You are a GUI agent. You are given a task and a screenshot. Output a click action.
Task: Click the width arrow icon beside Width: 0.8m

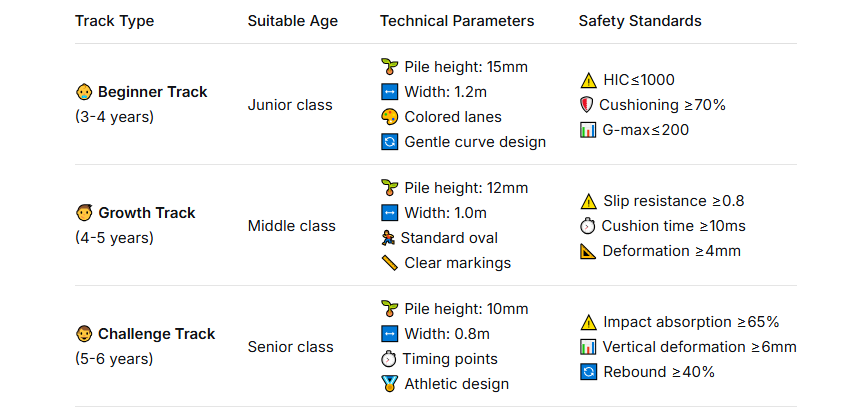tap(390, 334)
